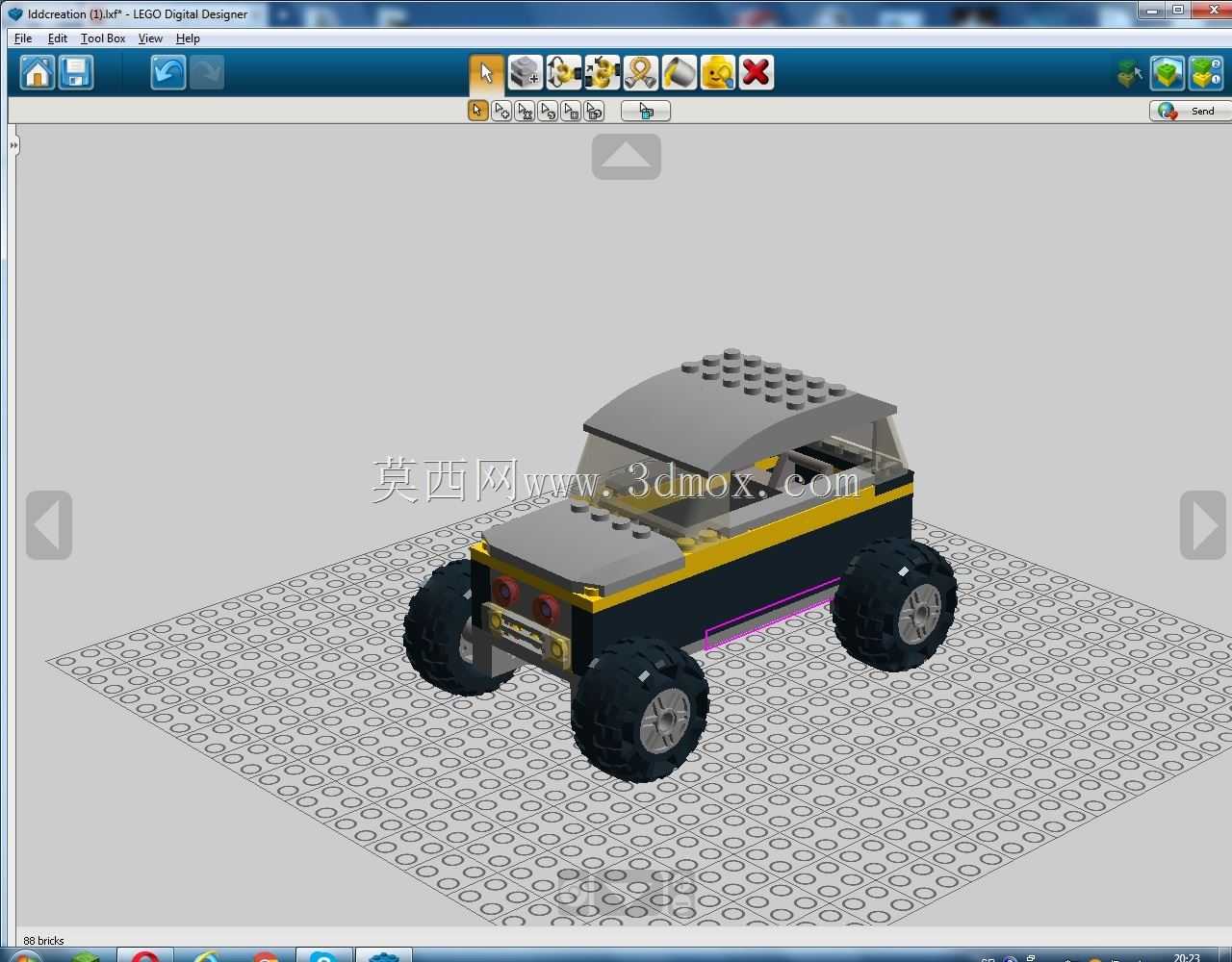Image resolution: width=1232 pixels, height=962 pixels.
Task: Activate the Hide tool minifig head
Action: [x=717, y=72]
